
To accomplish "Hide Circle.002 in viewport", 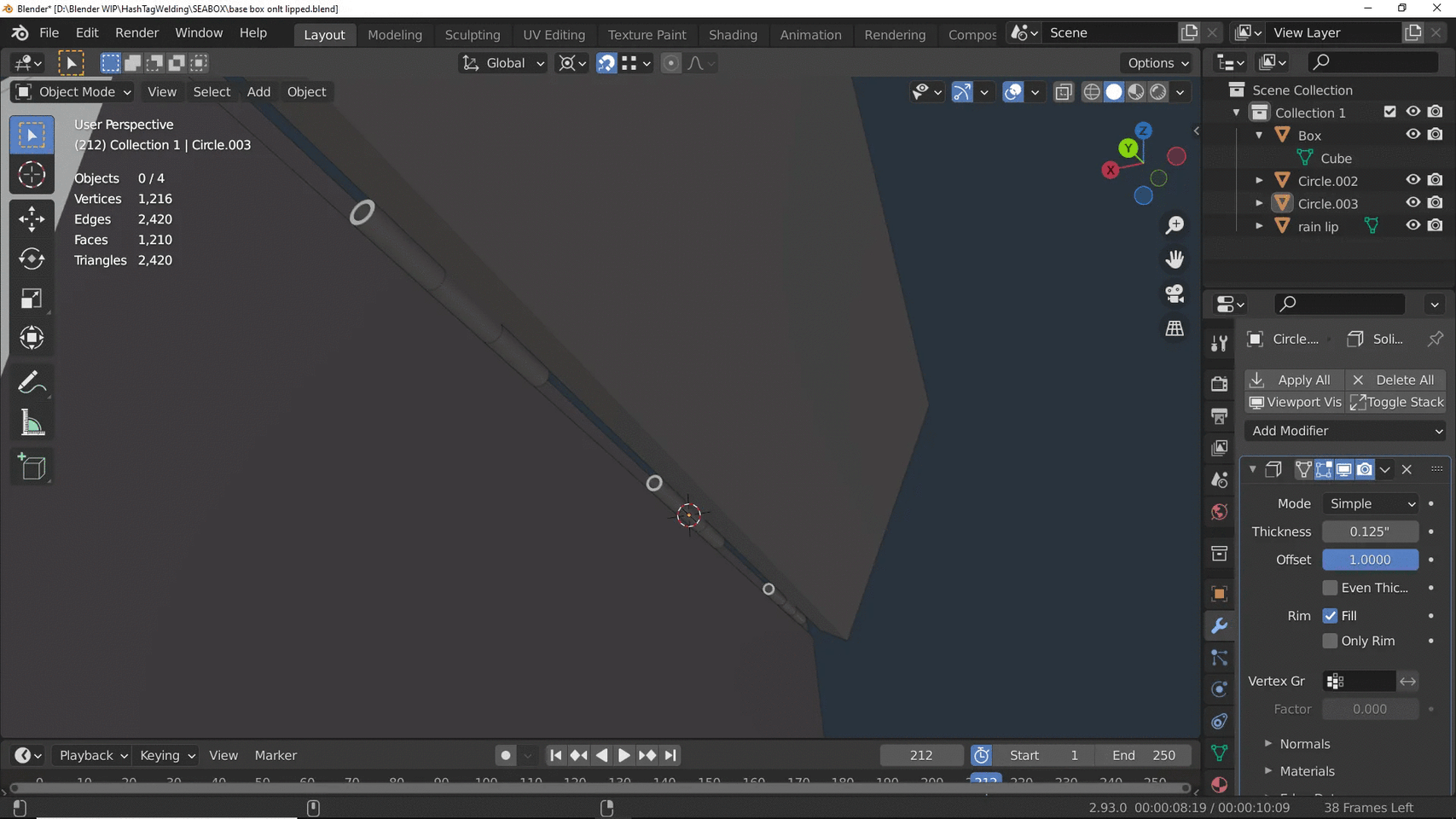I will coord(1413,180).
